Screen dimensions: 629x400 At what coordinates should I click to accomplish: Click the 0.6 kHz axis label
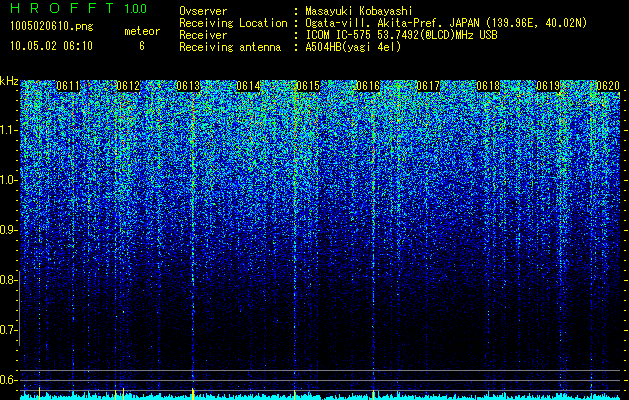[8, 380]
